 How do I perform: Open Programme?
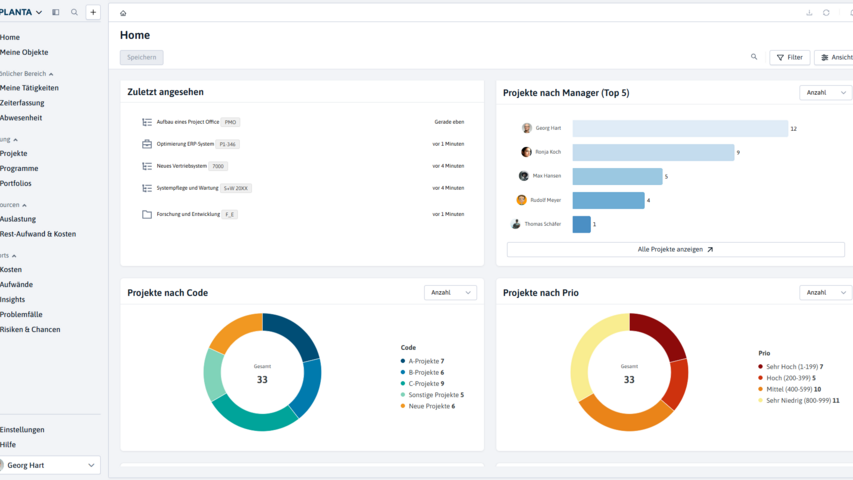tap(19, 169)
